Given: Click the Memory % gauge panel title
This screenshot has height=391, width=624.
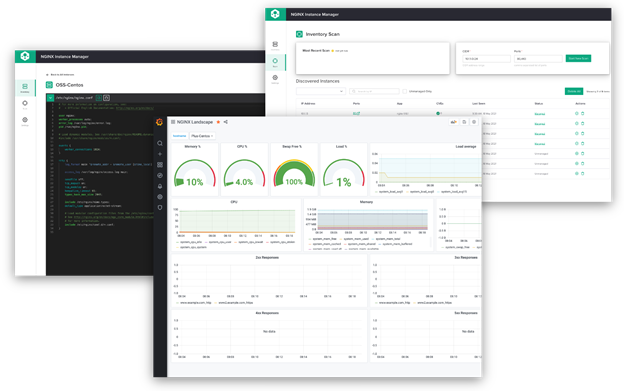Looking at the screenshot, I should point(193,147).
